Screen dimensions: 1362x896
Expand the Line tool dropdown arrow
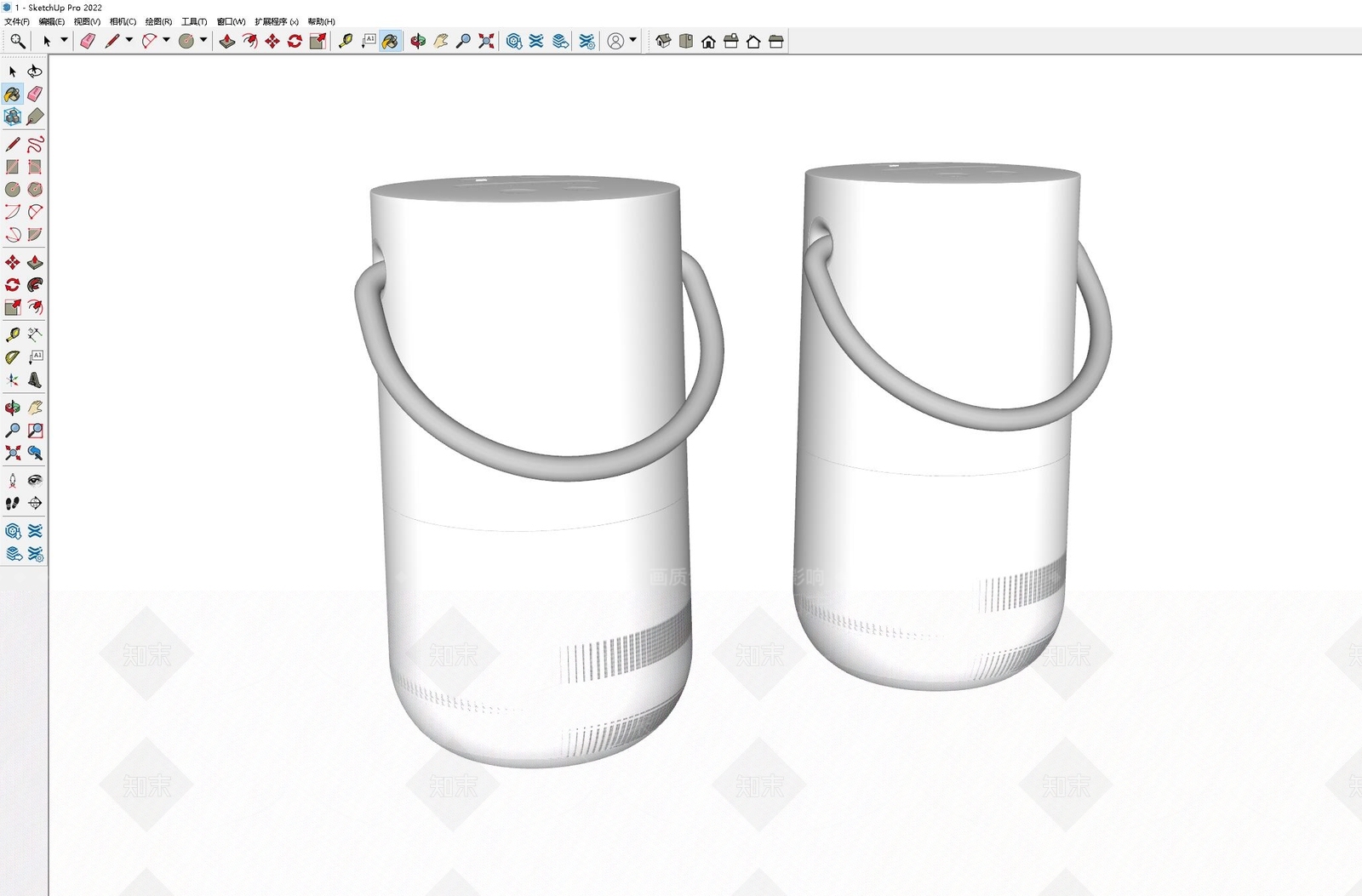pos(129,40)
